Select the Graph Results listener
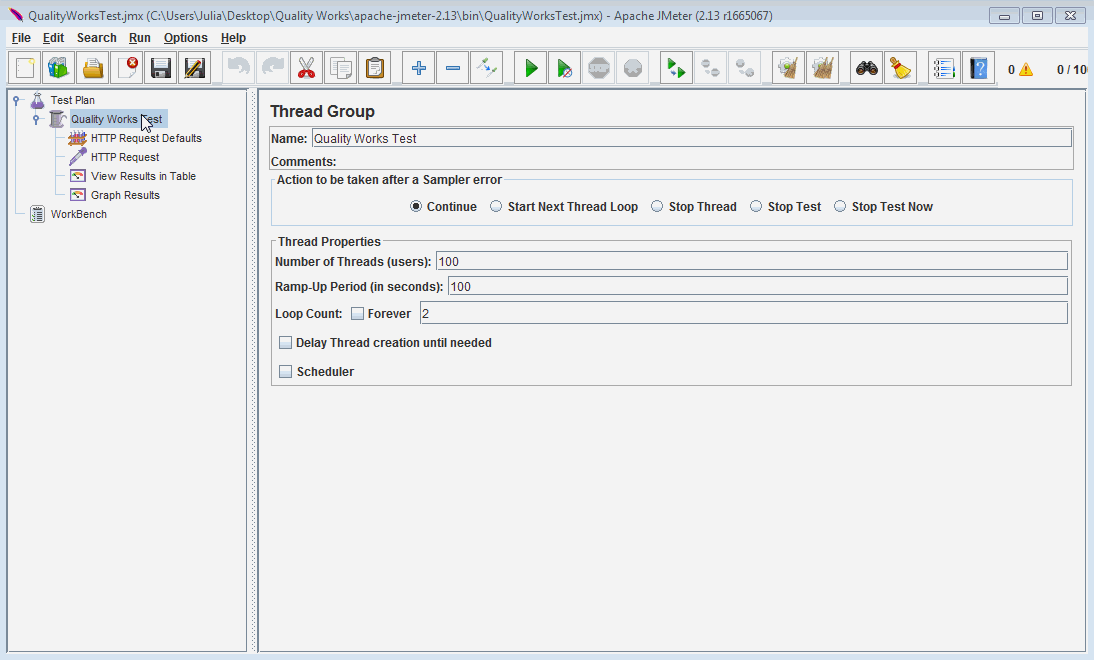The height and width of the screenshot is (660, 1094). pyautogui.click(x=125, y=195)
